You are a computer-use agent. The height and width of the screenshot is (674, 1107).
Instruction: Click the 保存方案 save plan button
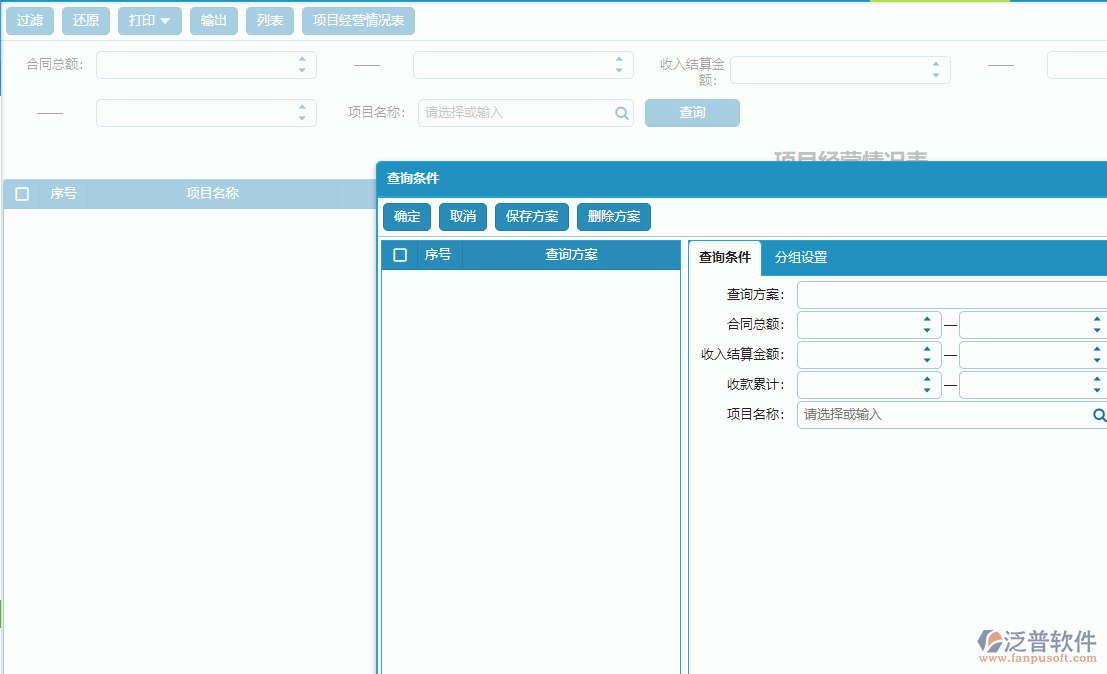click(x=531, y=216)
